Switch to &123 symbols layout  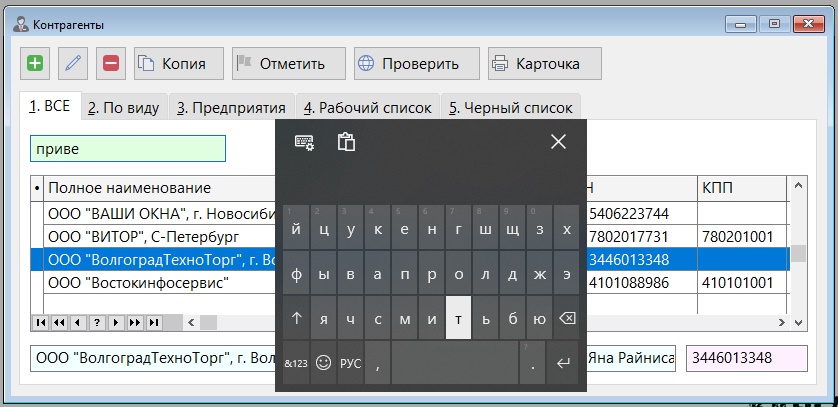296,363
